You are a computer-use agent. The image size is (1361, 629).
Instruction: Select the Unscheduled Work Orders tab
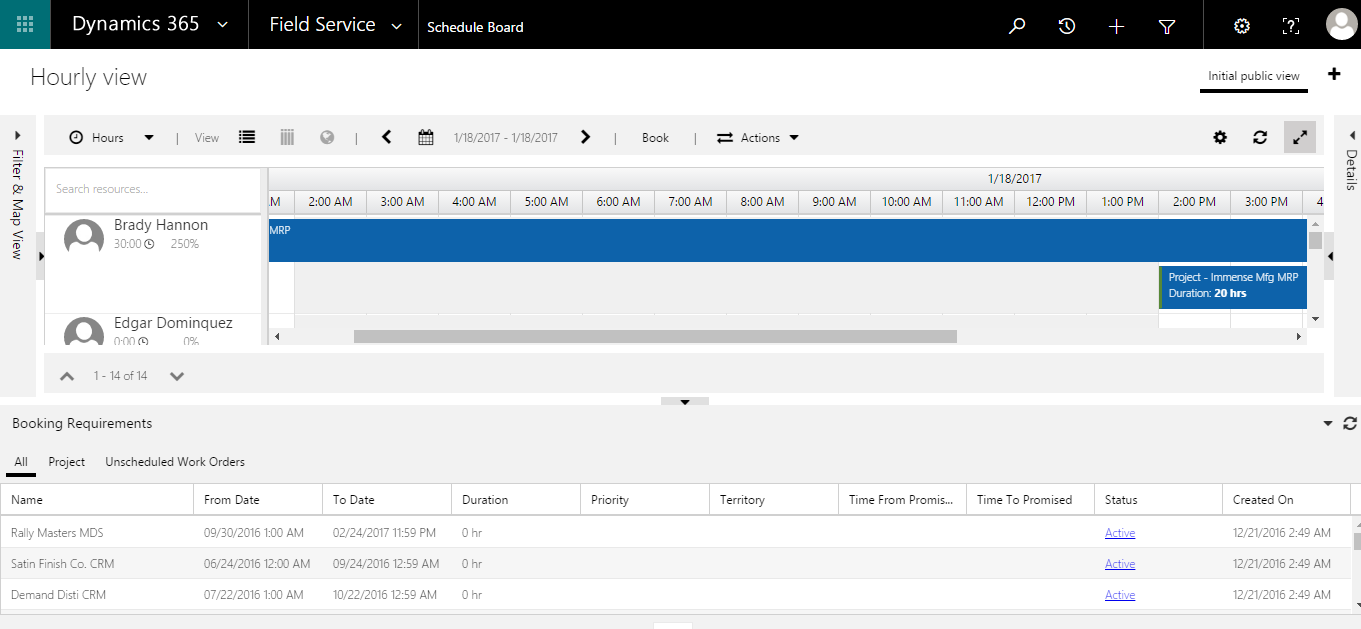coord(175,462)
